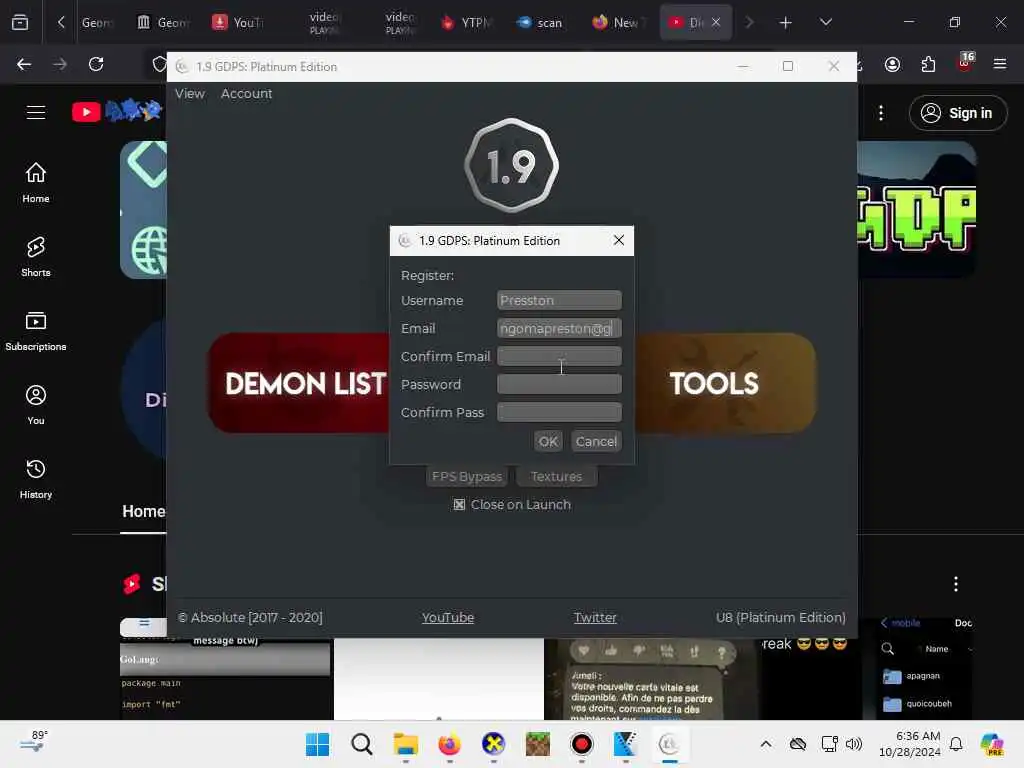The height and width of the screenshot is (768, 1024).
Task: Toggle the YouTube hamburger guide menu
Action: click(x=36, y=112)
